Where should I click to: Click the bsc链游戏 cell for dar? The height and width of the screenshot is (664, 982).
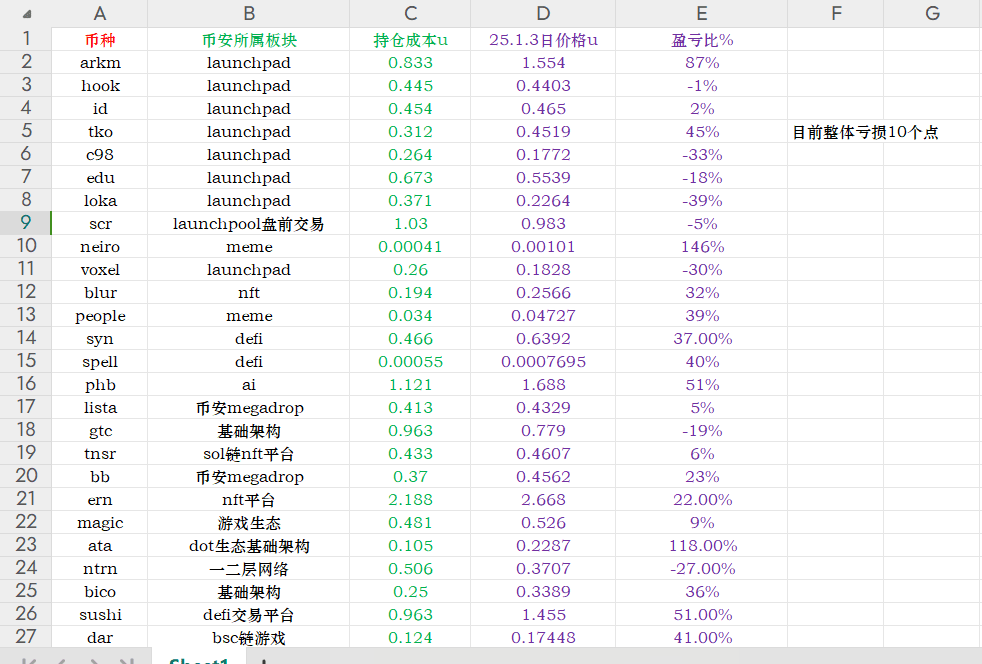pos(249,637)
